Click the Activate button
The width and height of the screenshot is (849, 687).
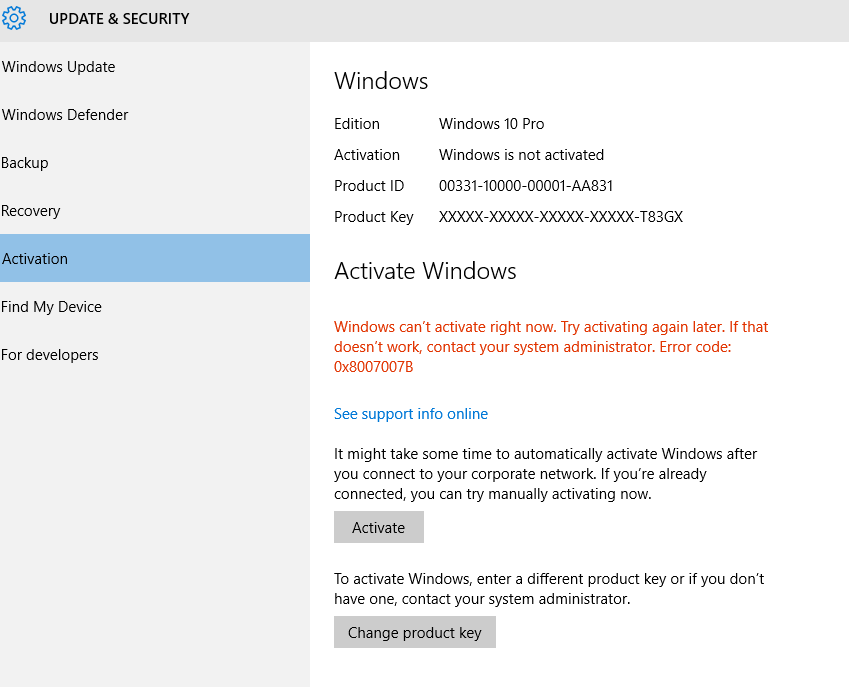378,527
